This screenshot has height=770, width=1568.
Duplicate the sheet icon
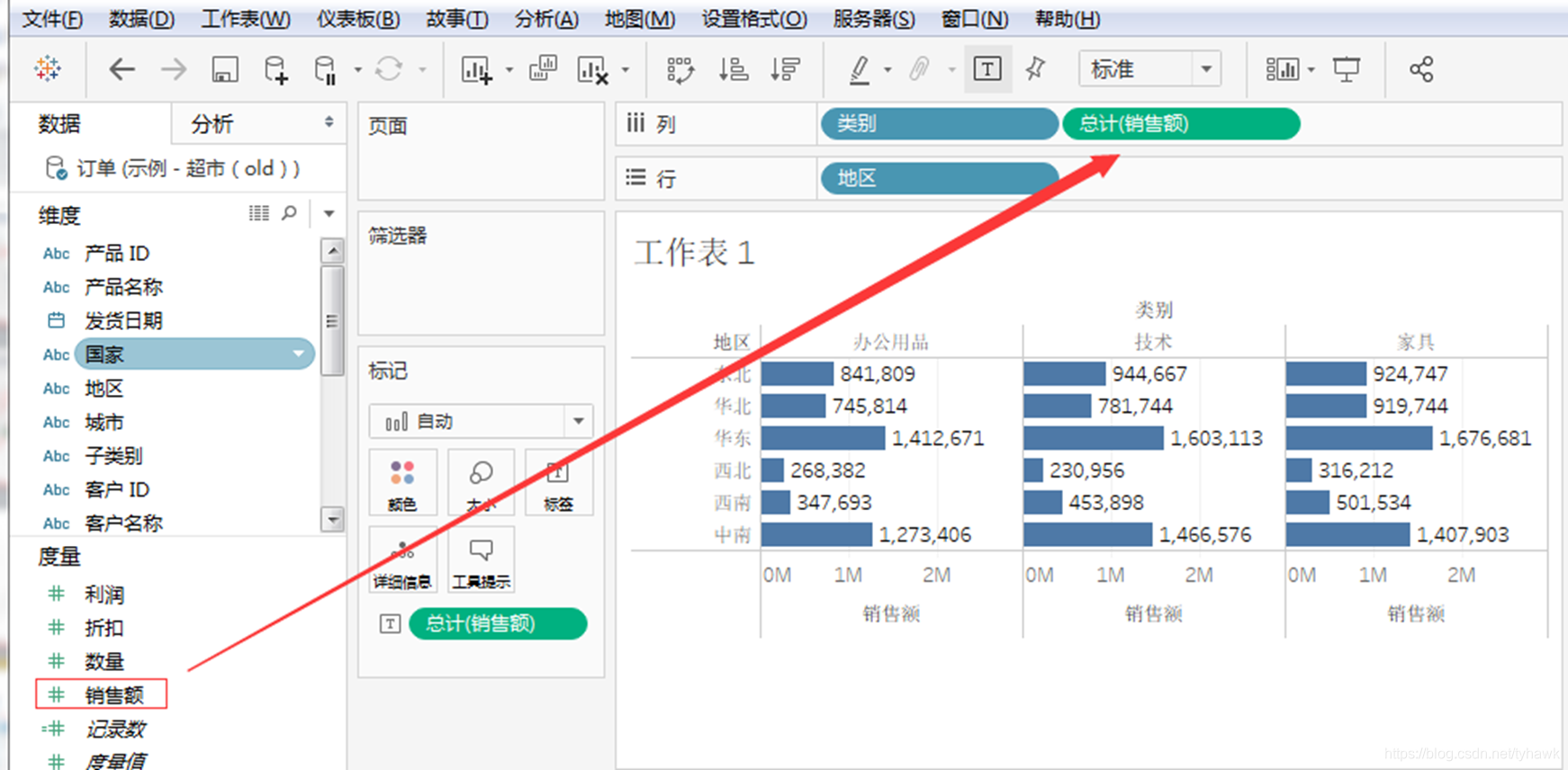pyautogui.click(x=543, y=69)
